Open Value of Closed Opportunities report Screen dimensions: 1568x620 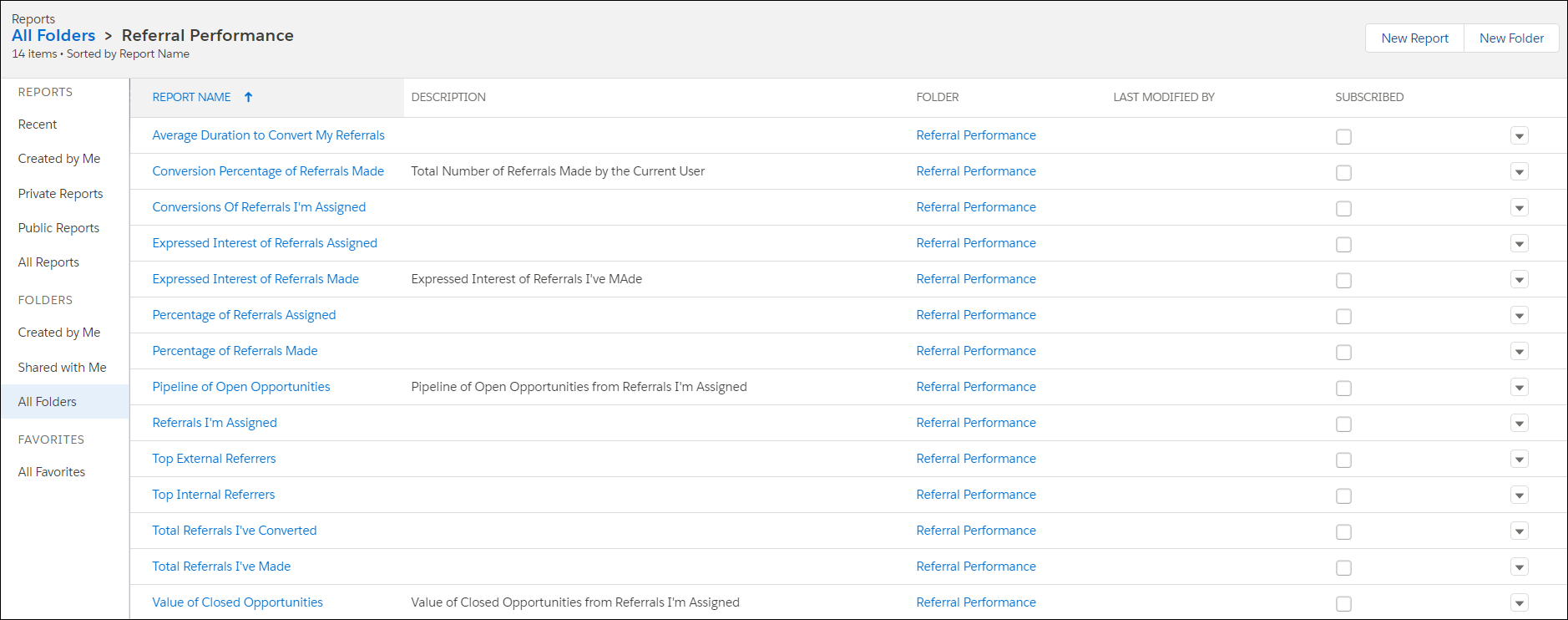pos(237,602)
